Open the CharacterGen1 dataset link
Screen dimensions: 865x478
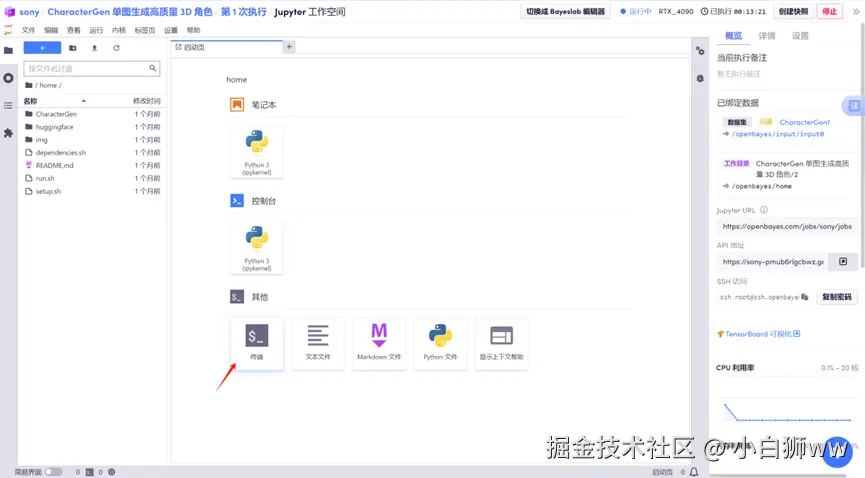[804, 122]
